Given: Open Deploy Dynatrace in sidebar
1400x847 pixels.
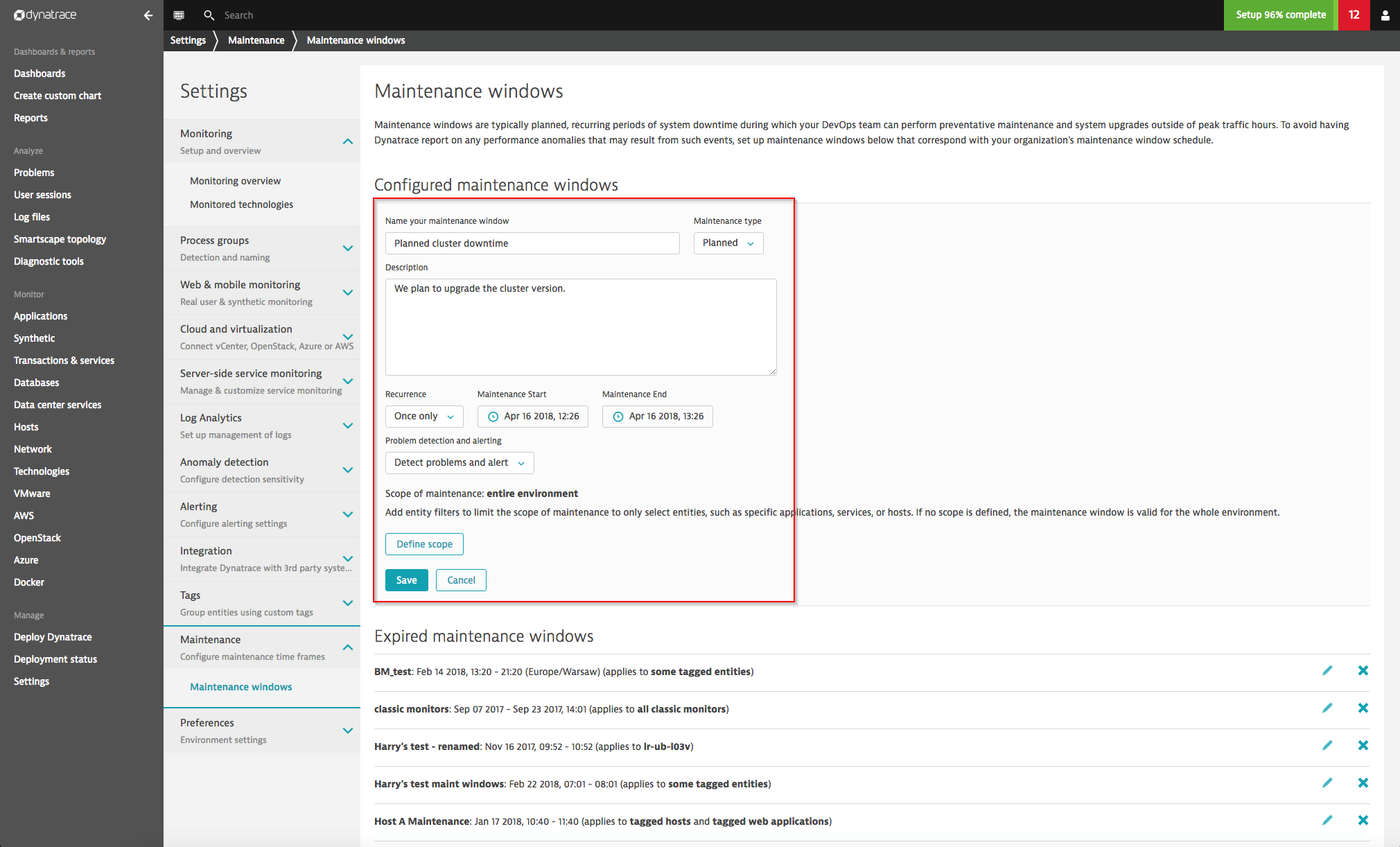Looking at the screenshot, I should tap(53, 637).
